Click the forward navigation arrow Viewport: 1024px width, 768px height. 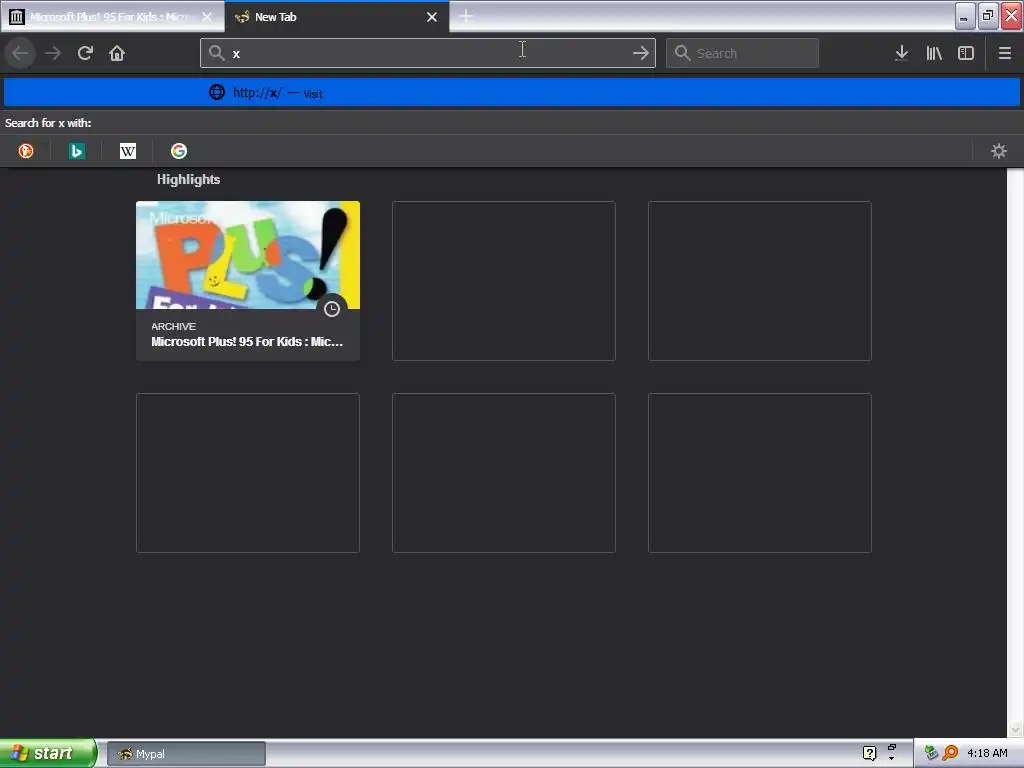click(x=53, y=53)
